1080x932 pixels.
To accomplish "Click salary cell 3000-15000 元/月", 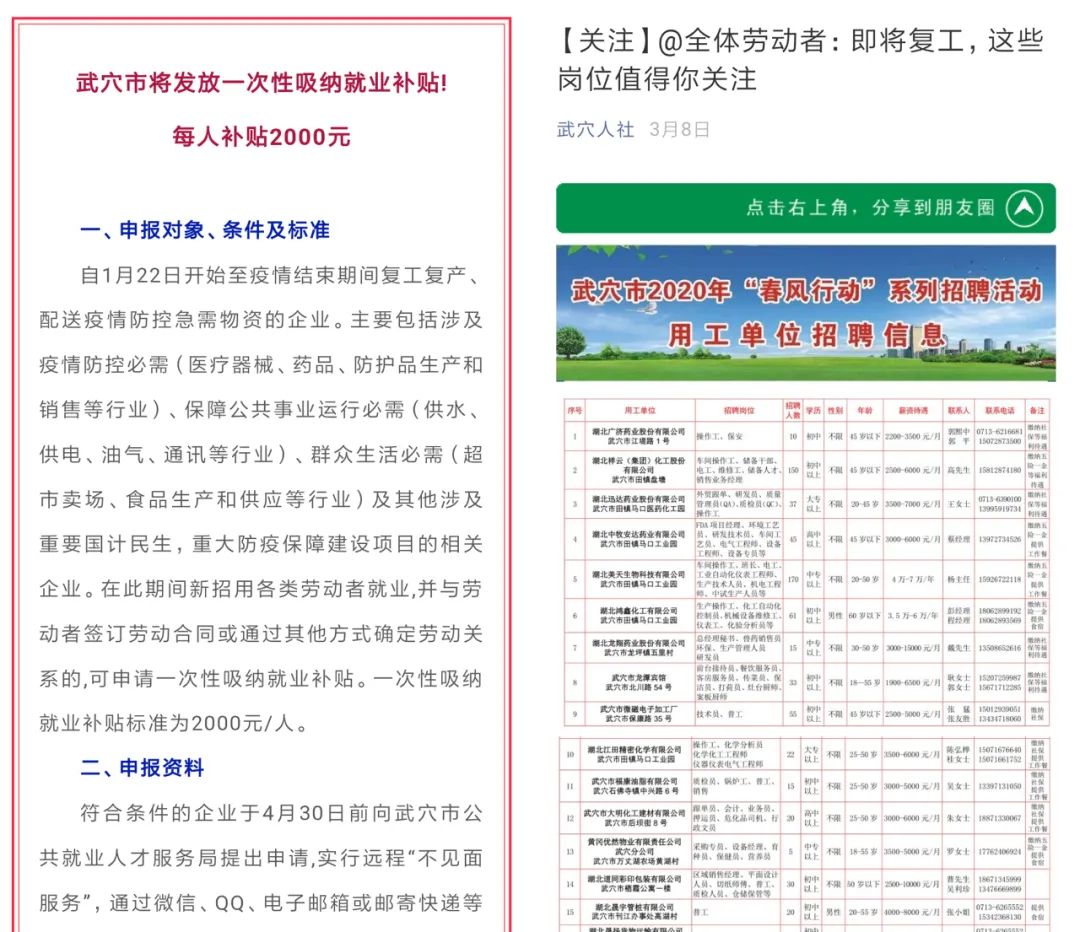I will pyautogui.click(x=913, y=648).
